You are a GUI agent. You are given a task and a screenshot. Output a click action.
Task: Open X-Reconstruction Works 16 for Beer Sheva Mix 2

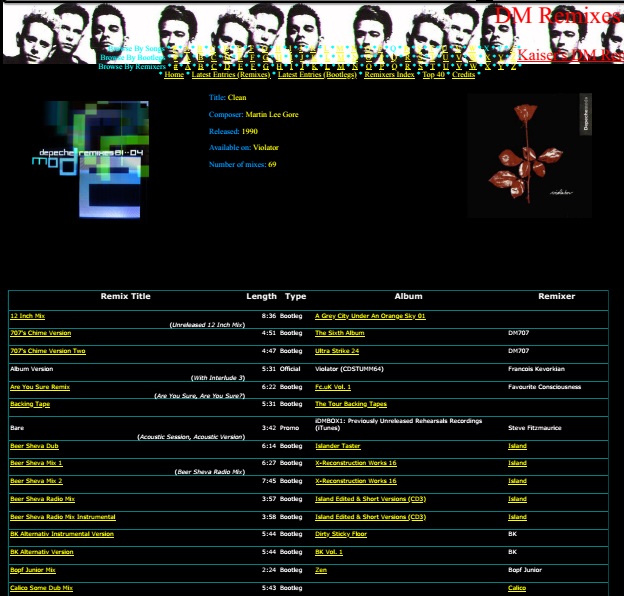pos(356,481)
